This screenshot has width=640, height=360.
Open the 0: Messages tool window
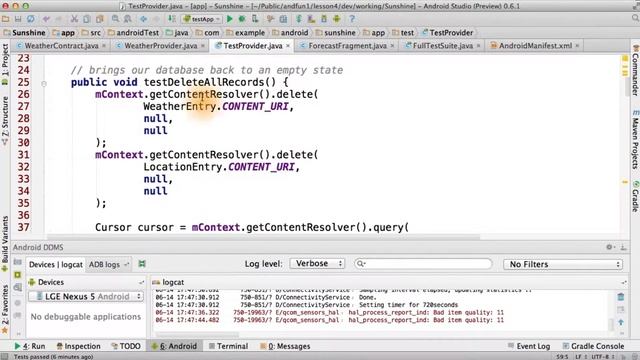coord(285,346)
